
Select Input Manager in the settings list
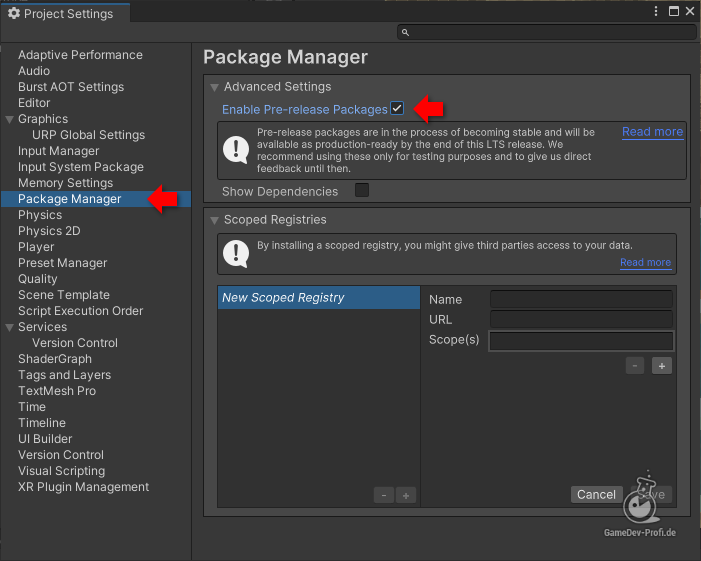click(x=59, y=151)
